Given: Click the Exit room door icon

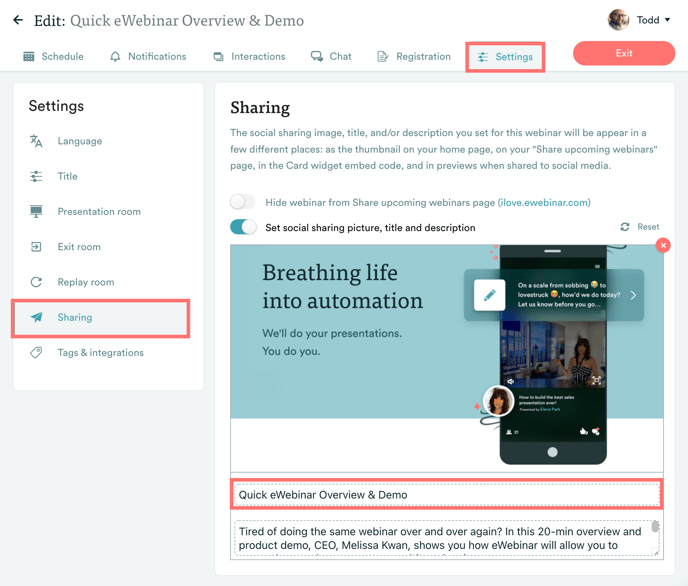Looking at the screenshot, I should pos(36,247).
